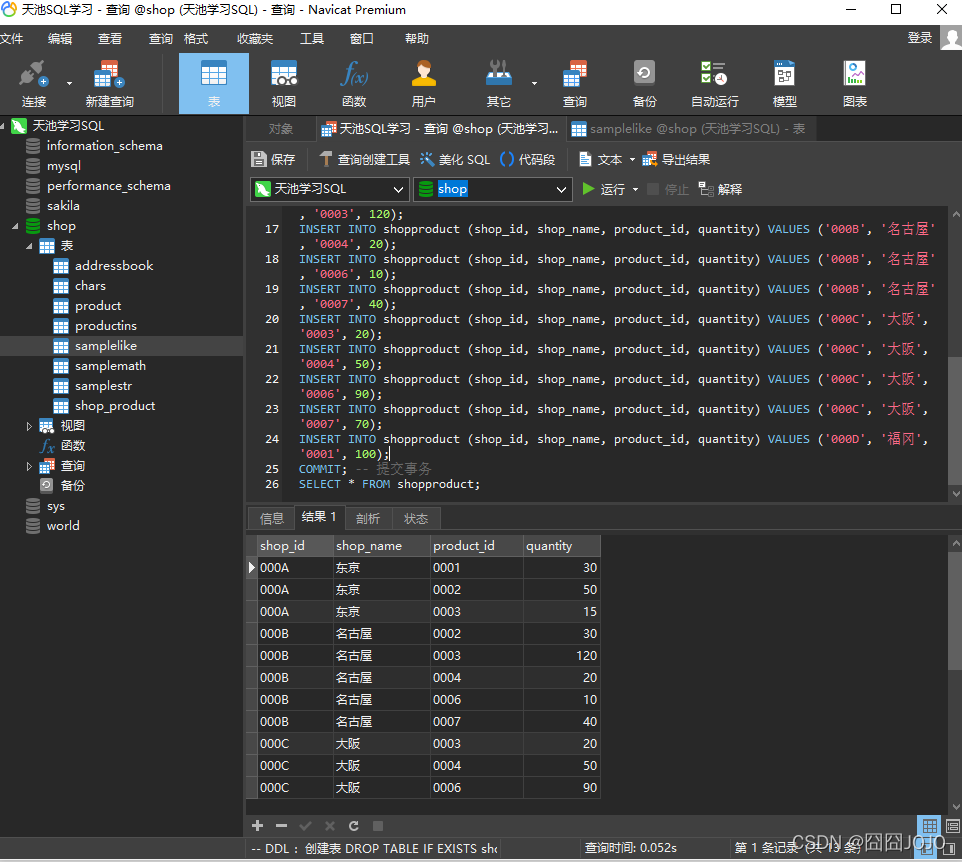
Task: Click 导出结果 export result button
Action: pos(676,160)
